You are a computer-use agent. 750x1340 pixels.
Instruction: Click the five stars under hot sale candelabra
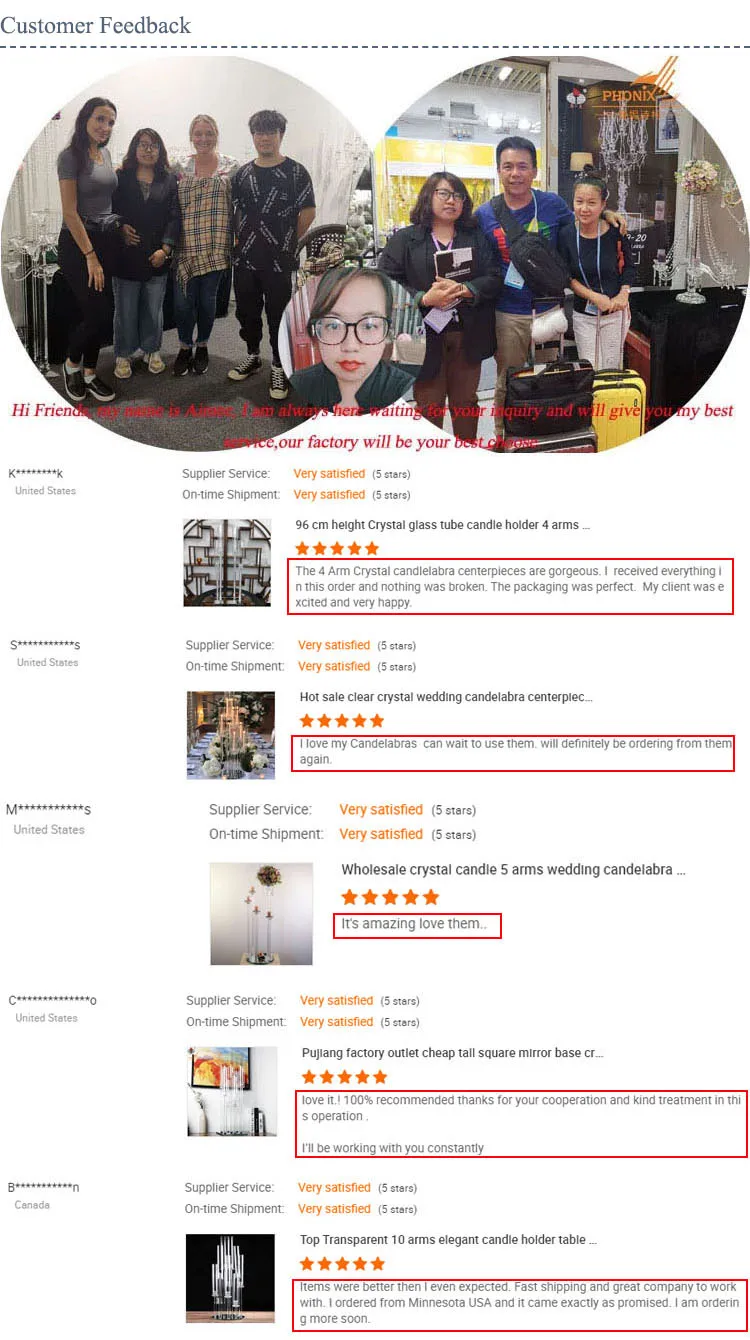[342, 720]
